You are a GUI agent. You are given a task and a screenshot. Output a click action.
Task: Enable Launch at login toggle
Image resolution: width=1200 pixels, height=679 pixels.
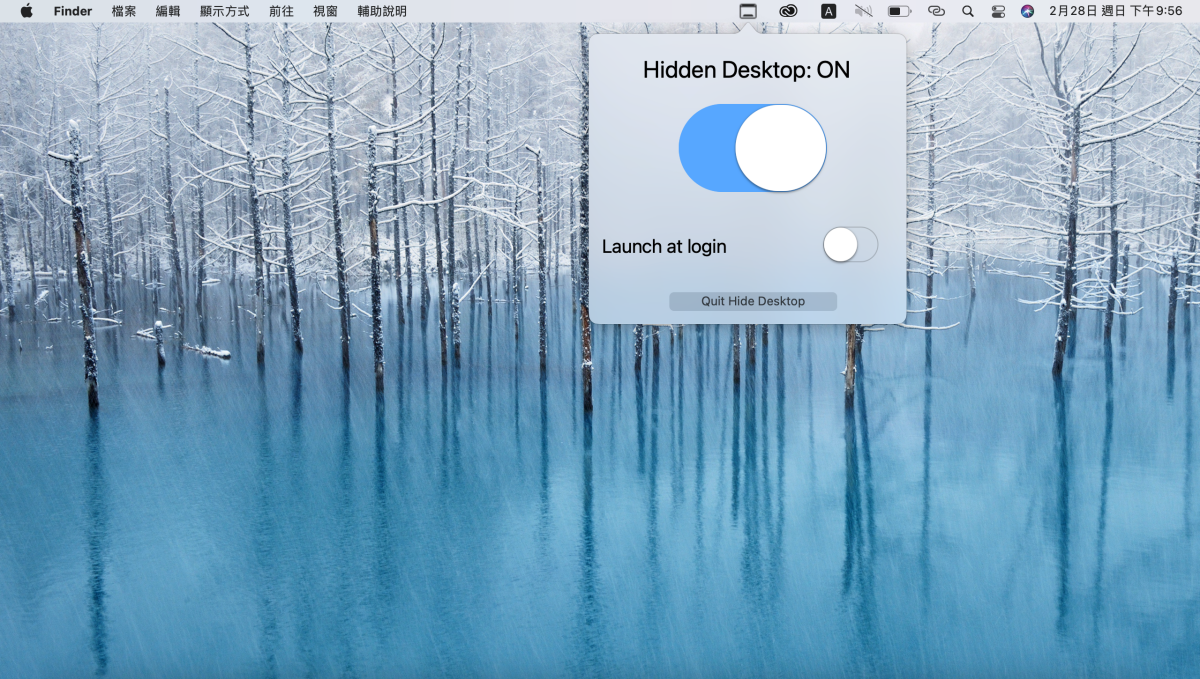(x=850, y=245)
